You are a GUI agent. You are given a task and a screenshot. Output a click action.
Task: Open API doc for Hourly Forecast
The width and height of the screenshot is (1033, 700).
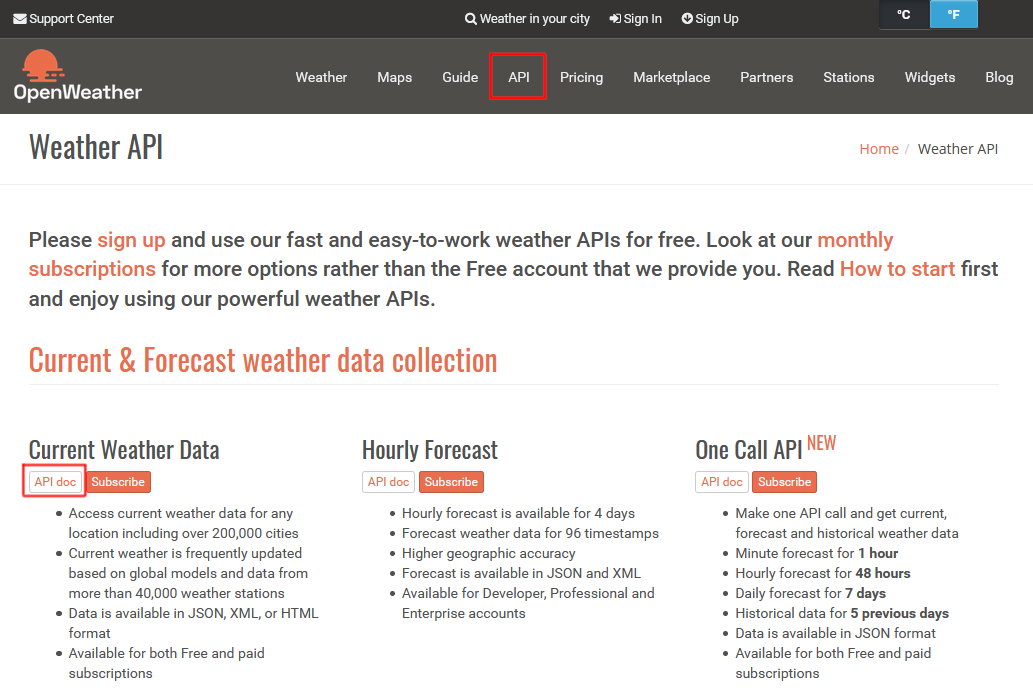[389, 482]
